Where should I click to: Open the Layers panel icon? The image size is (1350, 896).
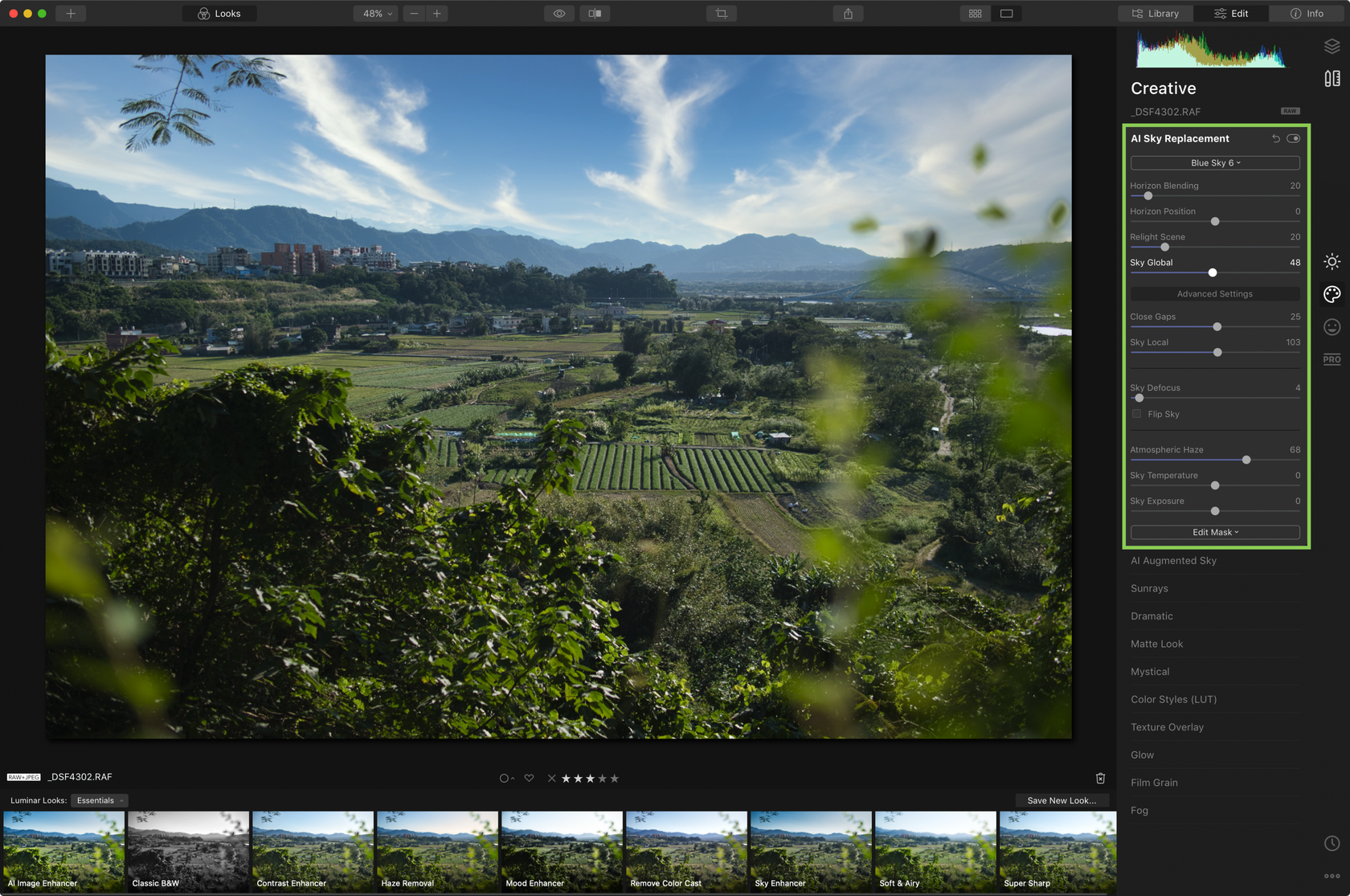1332,47
